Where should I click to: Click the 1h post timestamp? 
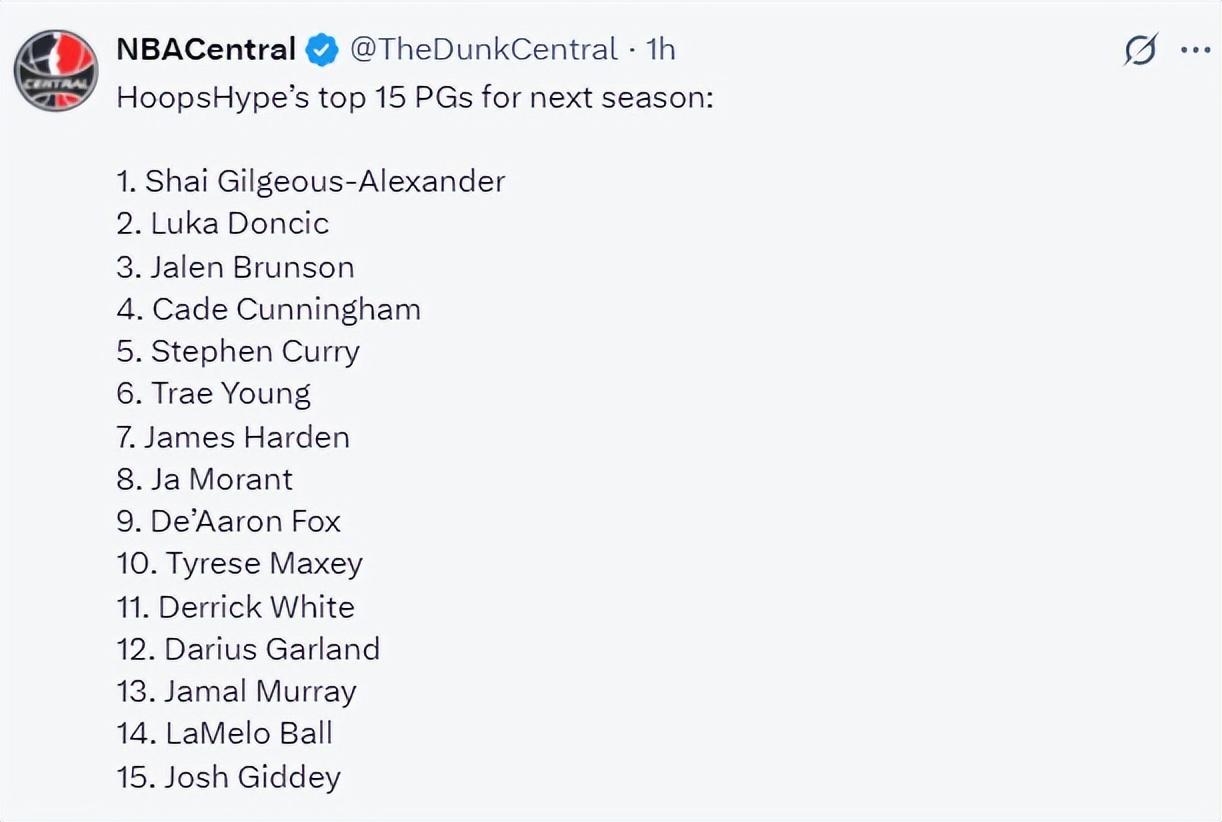click(661, 49)
